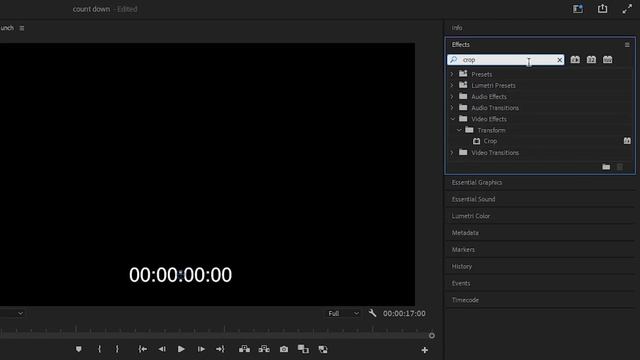Open the Markers panel
Screen dimensions: 640x360
[463, 249]
